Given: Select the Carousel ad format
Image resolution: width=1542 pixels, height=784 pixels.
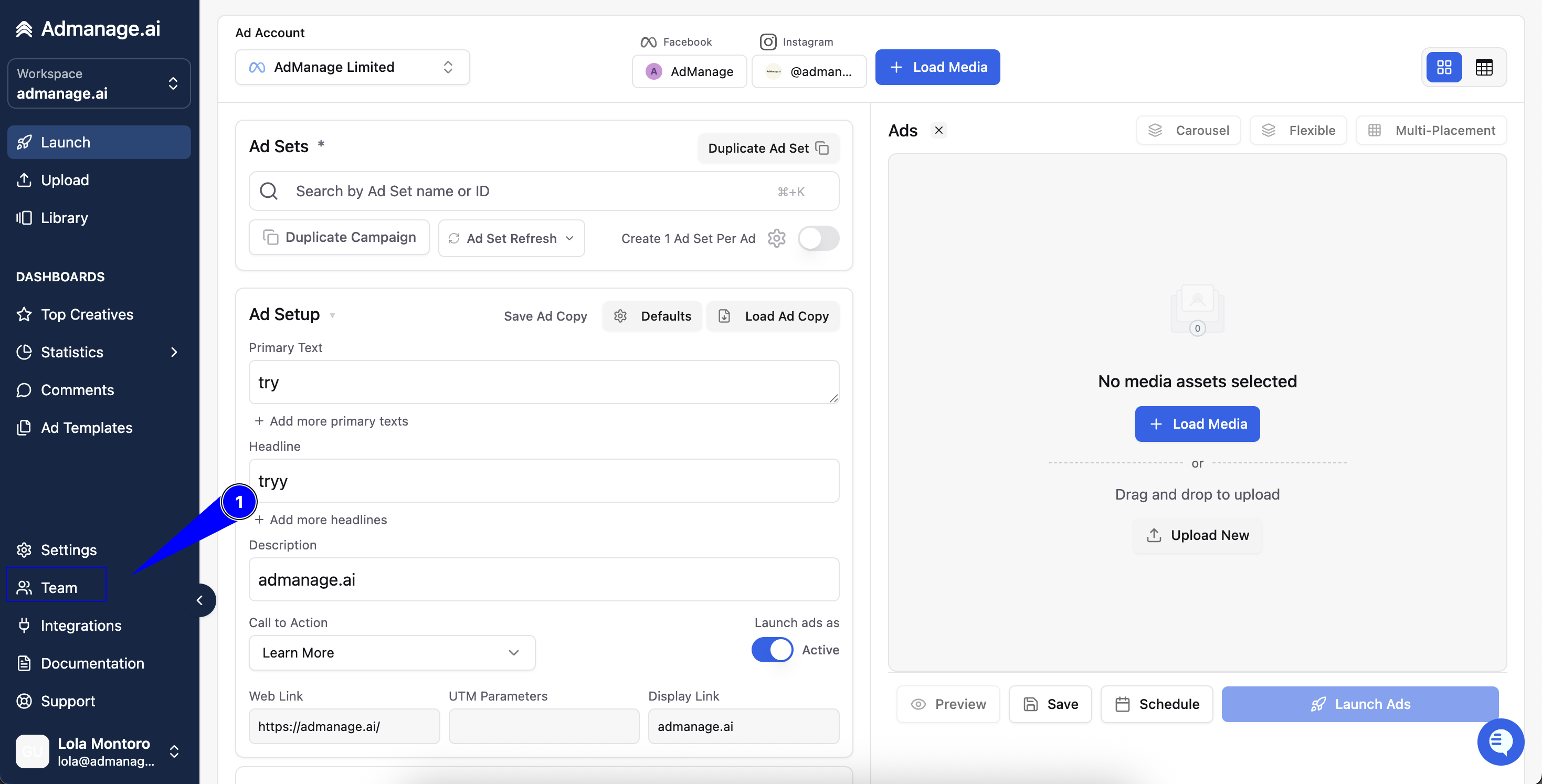Looking at the screenshot, I should pyautogui.click(x=1188, y=130).
